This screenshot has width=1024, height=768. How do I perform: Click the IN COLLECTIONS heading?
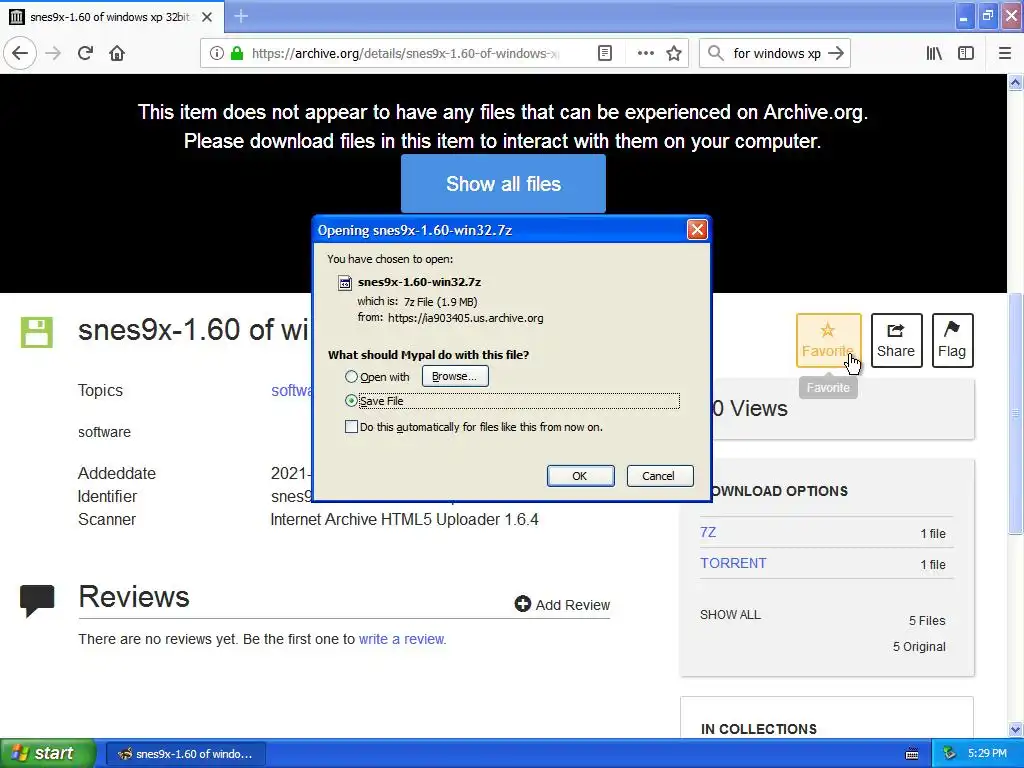759,729
